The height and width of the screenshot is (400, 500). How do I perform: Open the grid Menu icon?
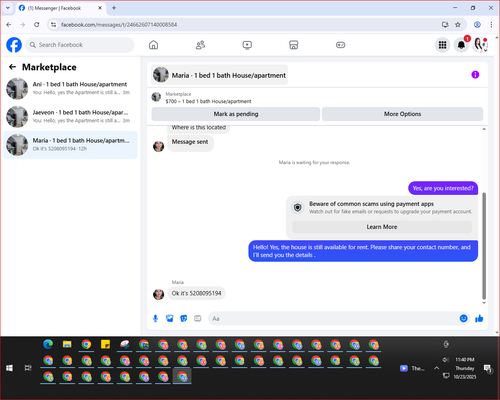[442, 45]
